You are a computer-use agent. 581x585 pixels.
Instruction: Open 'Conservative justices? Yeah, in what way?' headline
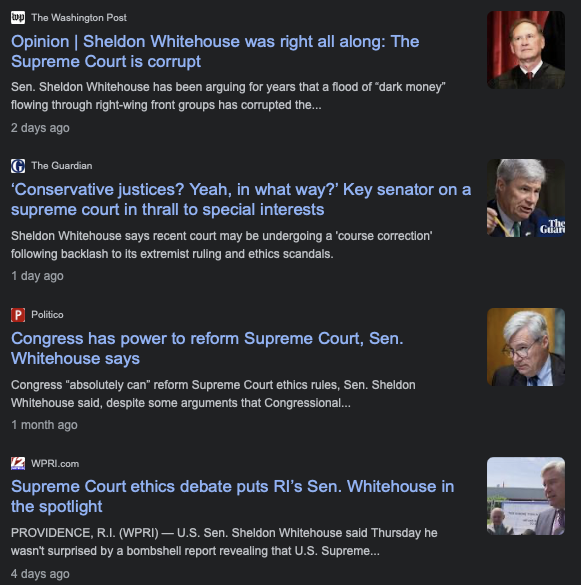241,200
